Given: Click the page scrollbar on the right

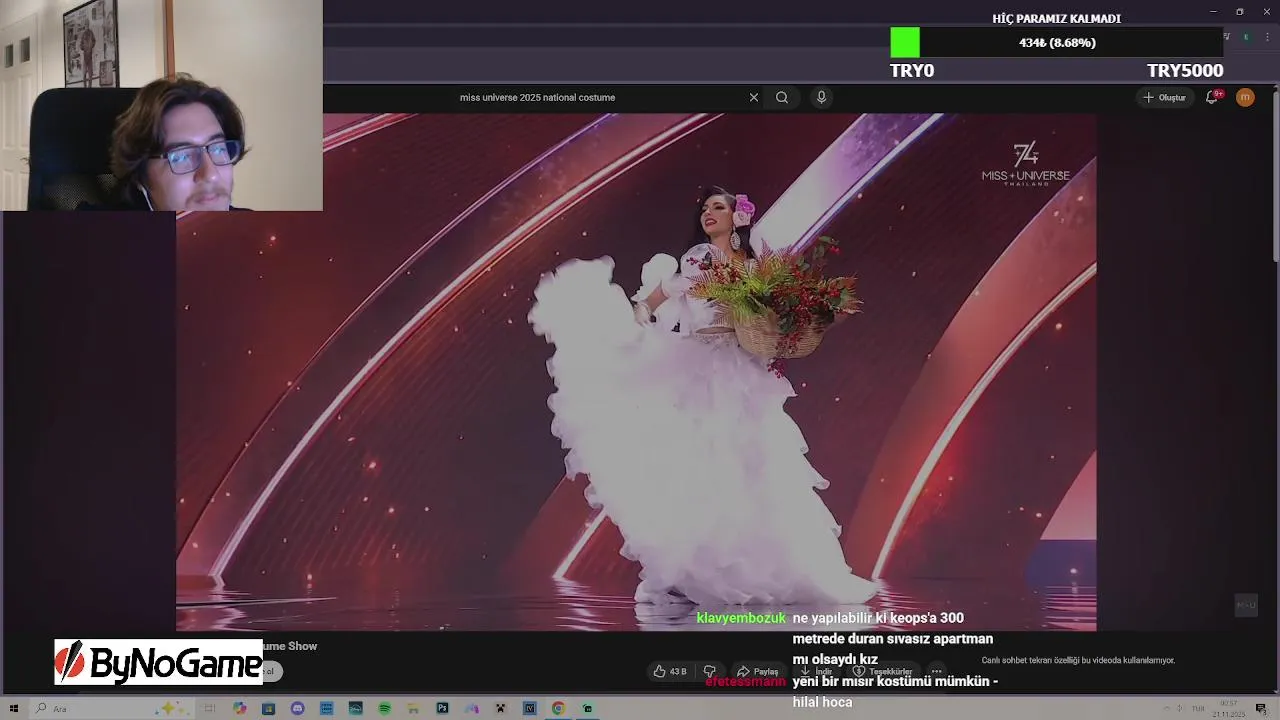Looking at the screenshot, I should (1275, 175).
